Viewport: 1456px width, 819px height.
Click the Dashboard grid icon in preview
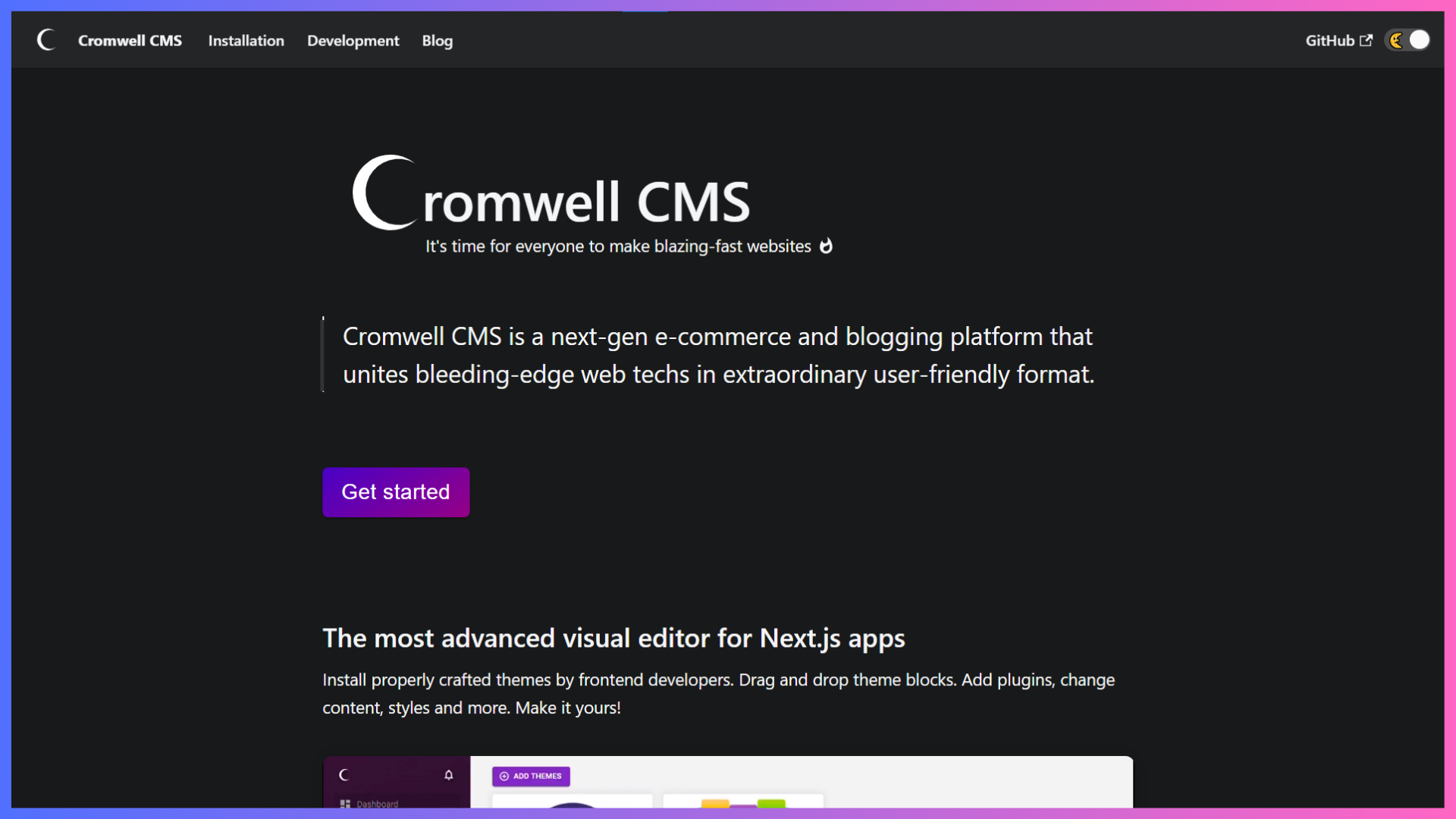point(345,803)
